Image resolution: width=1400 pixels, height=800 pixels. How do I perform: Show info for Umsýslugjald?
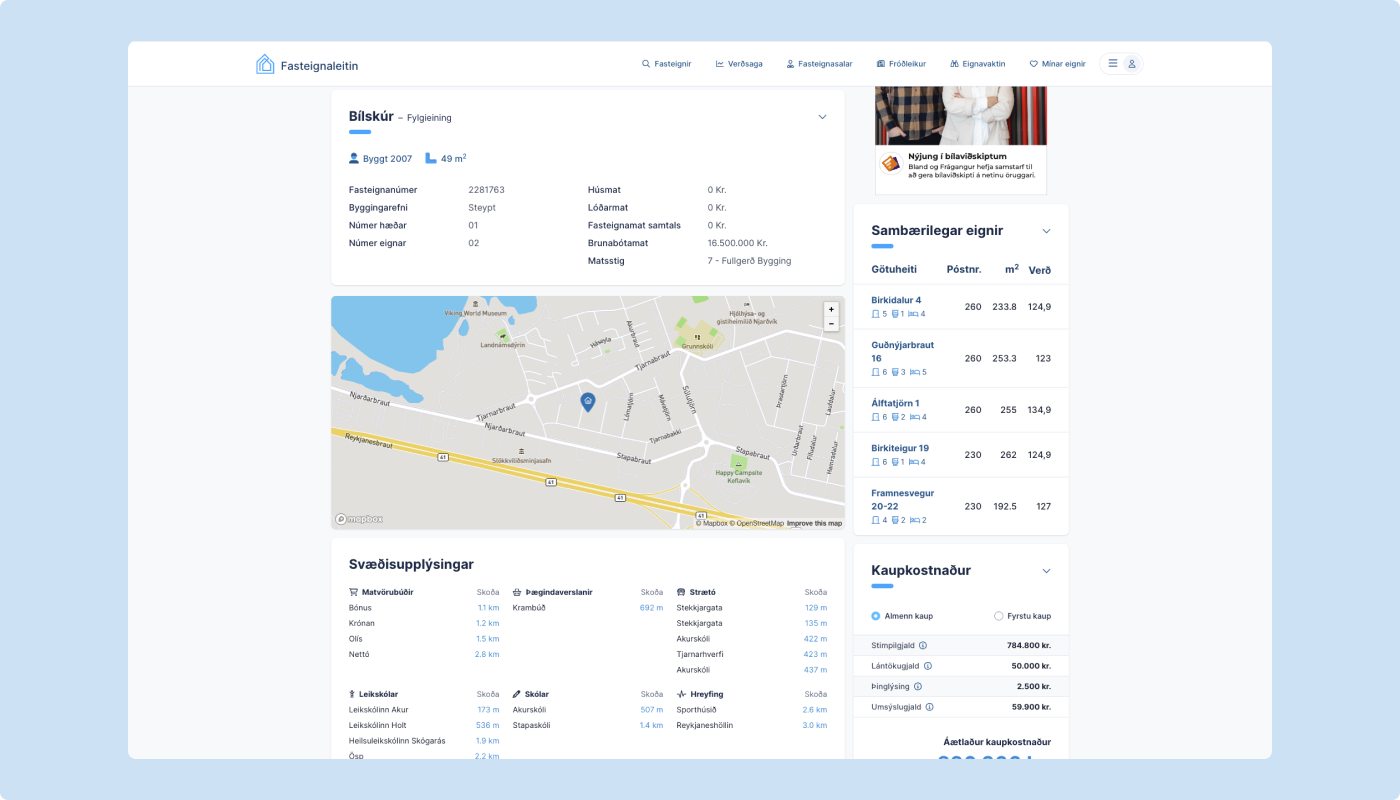[x=929, y=707]
